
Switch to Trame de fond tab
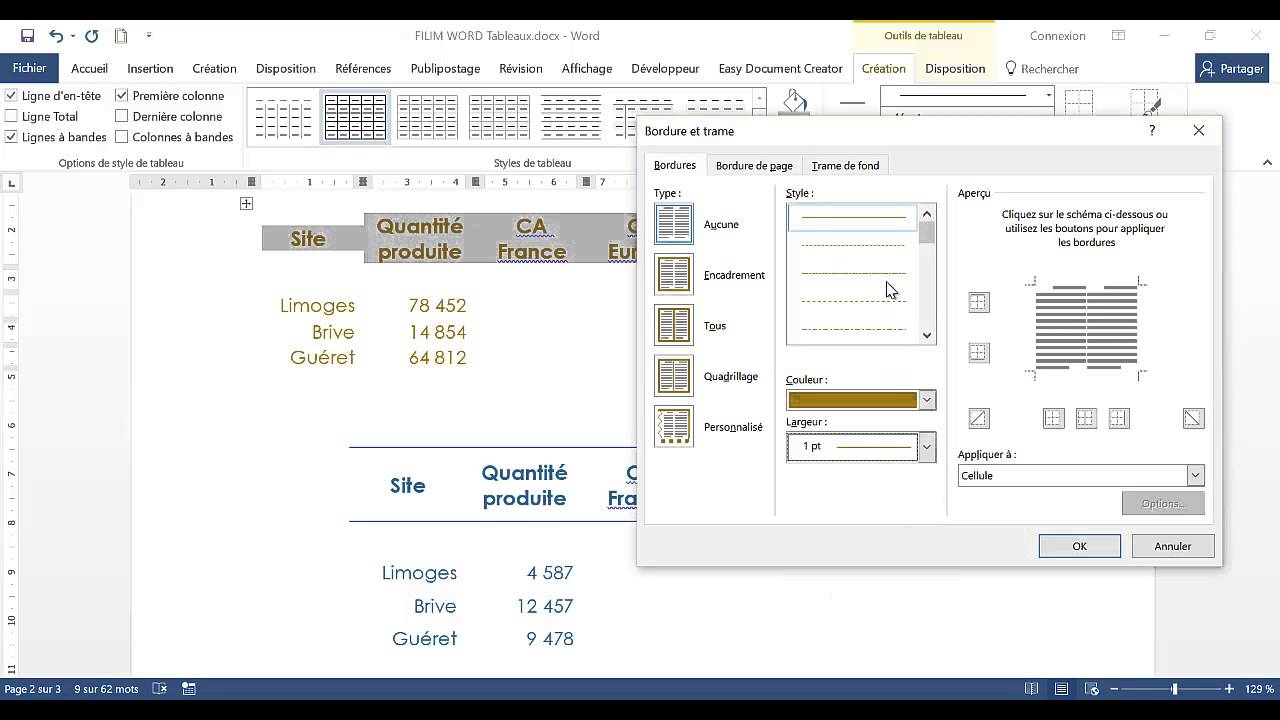(845, 166)
